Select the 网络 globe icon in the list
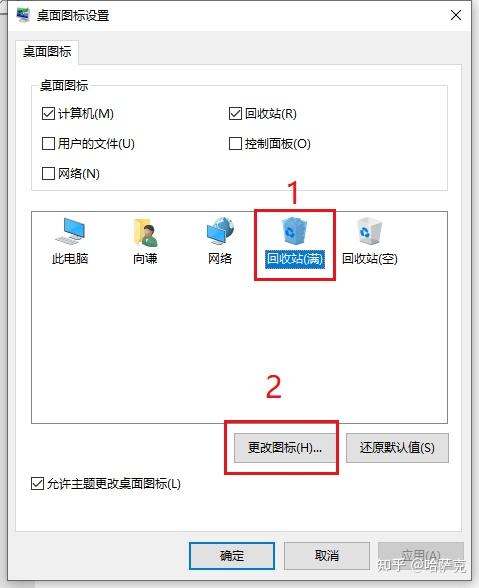 click(220, 241)
